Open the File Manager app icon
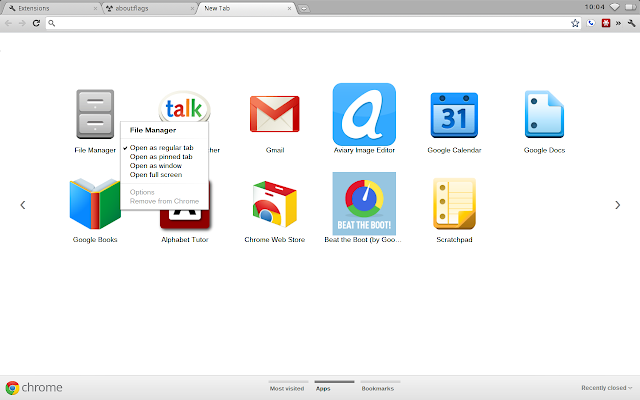This screenshot has width=640, height=400. click(95, 114)
